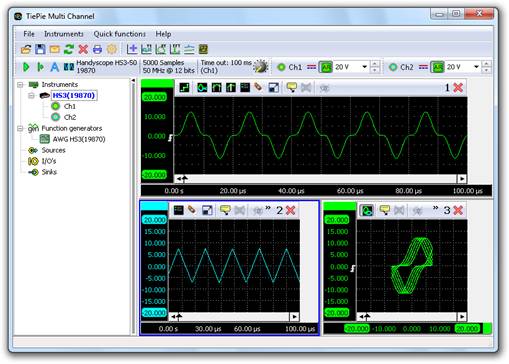Toggle Ch2 auto ranging green button

[437, 67]
